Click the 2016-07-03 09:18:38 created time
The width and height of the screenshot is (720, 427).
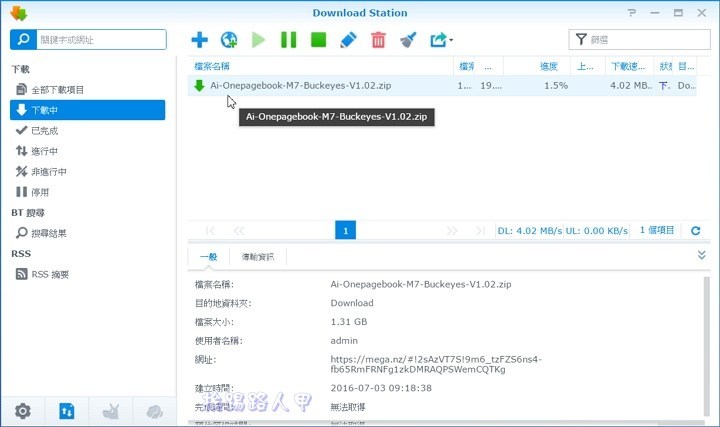pyautogui.click(x=381, y=388)
